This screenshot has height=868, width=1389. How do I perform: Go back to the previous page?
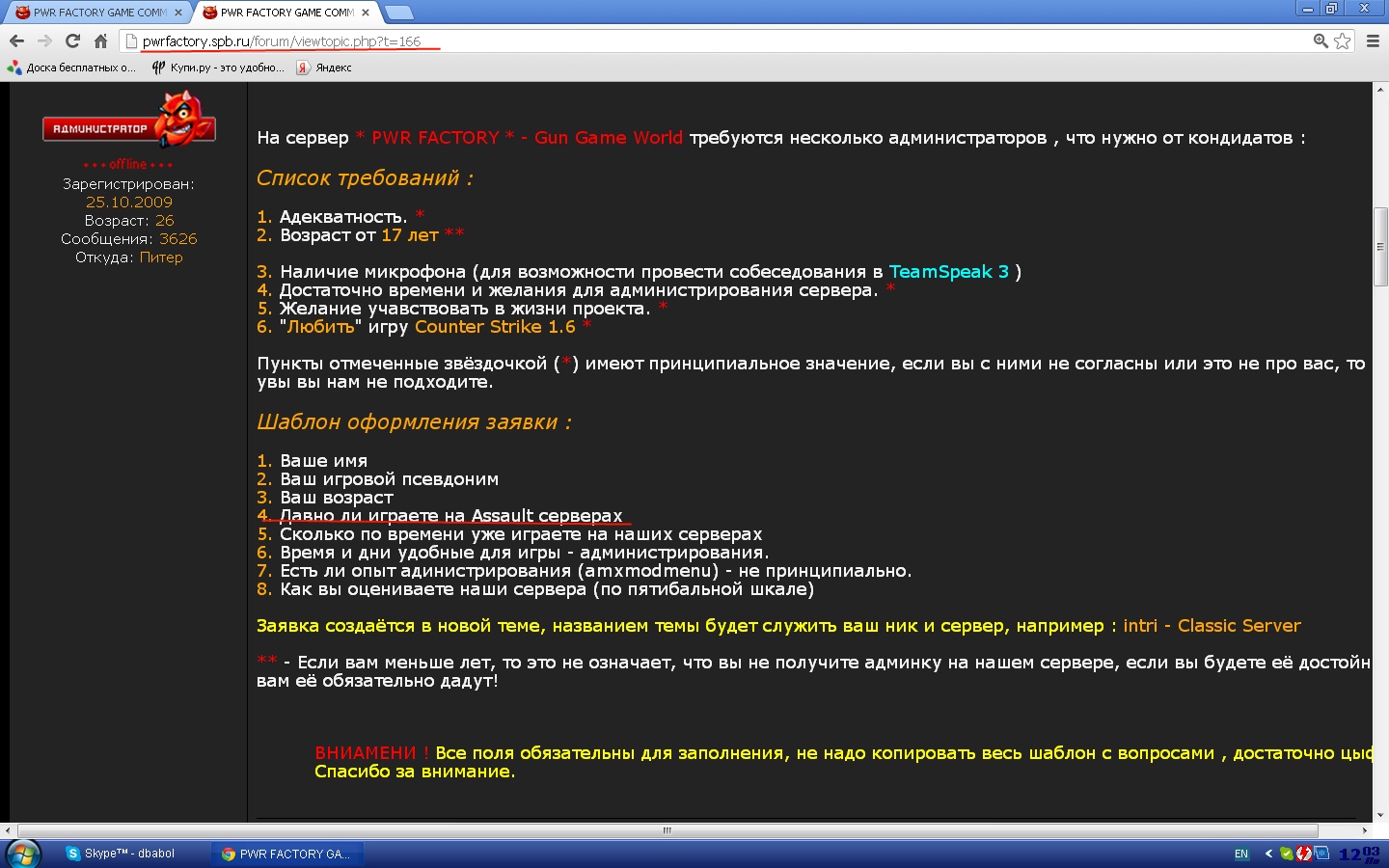click(x=16, y=41)
